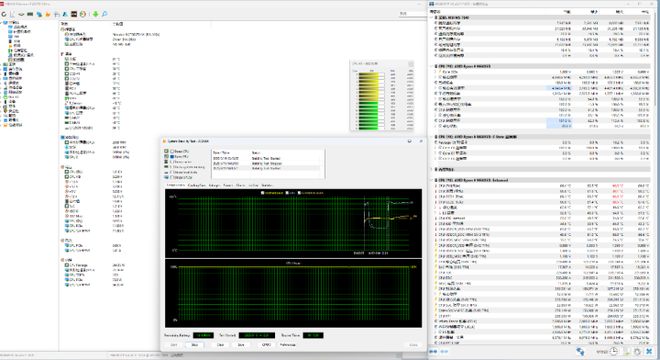The image size is (660, 360).
Task: Click the network computers icon in HWiNFO bottom bar
Action: tap(580, 351)
